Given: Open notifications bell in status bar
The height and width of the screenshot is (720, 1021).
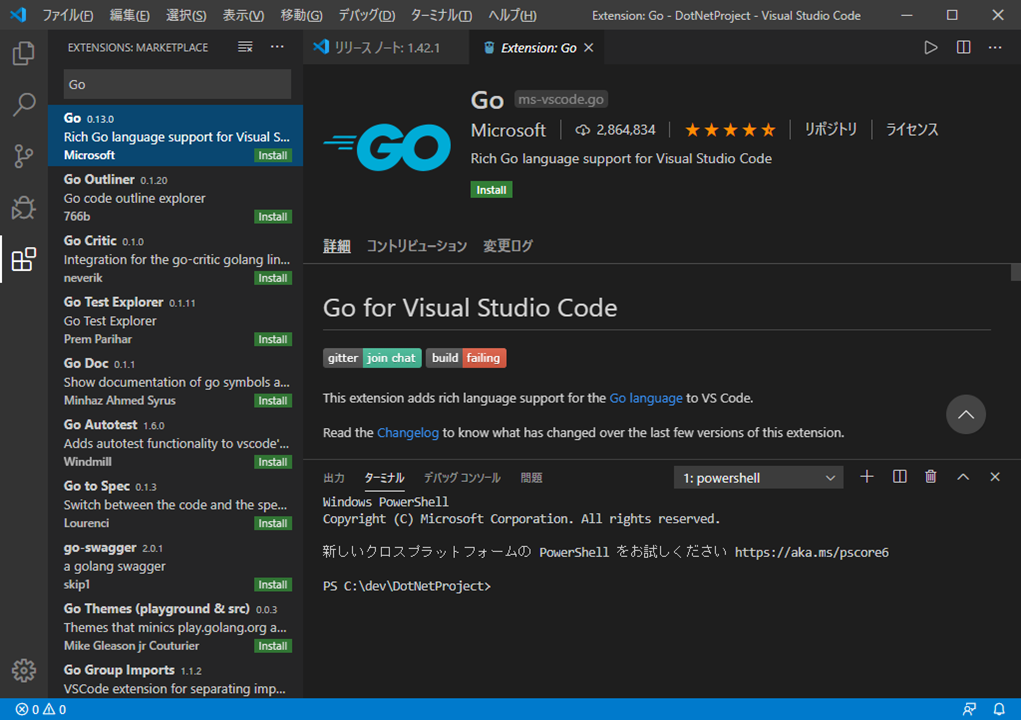Looking at the screenshot, I should click(x=999, y=710).
